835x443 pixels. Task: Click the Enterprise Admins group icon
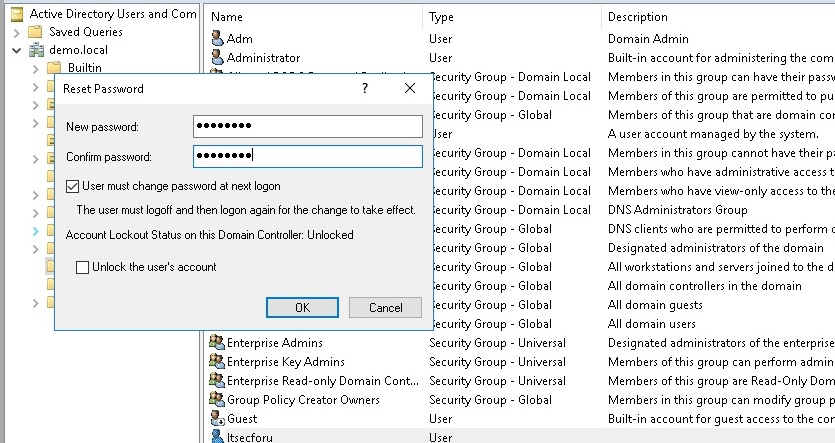[x=217, y=343]
